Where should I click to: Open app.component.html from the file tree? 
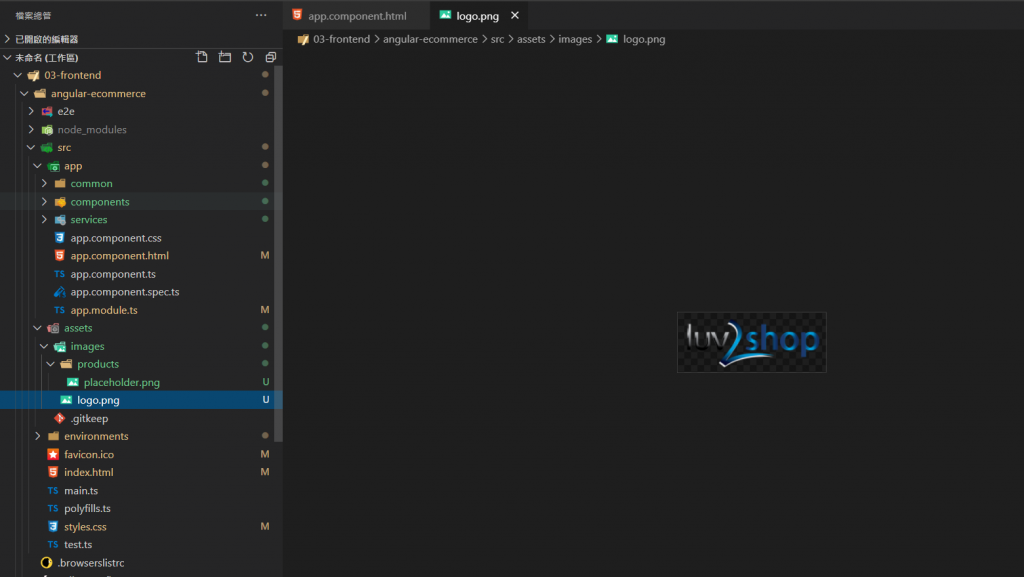120,255
